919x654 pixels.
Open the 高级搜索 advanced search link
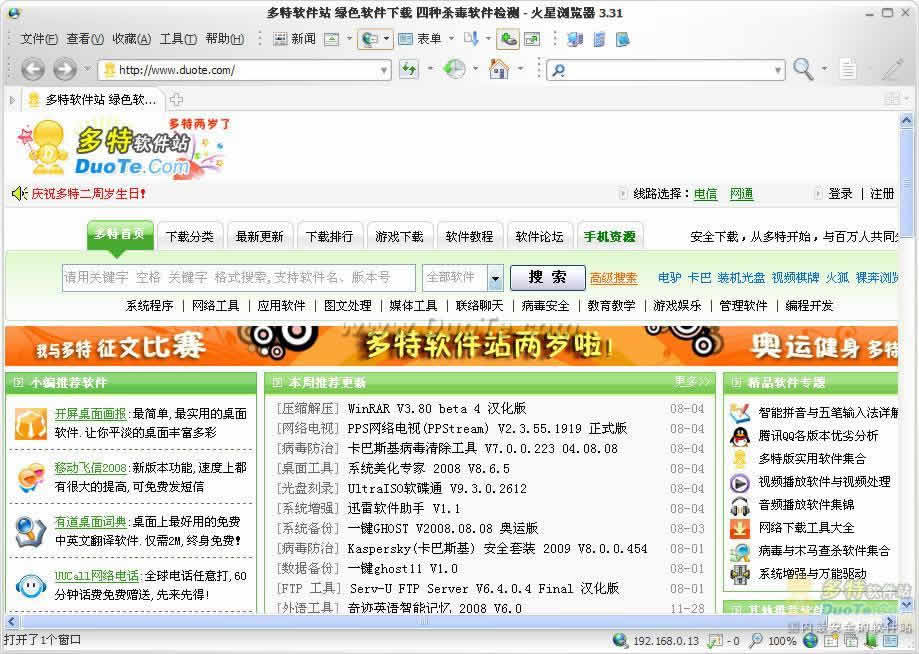[x=613, y=278]
